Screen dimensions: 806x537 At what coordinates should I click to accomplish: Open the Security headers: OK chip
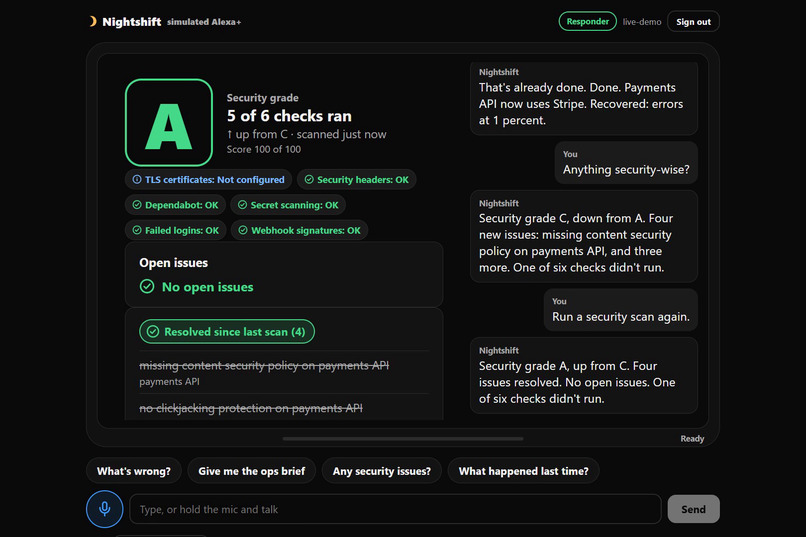click(356, 179)
